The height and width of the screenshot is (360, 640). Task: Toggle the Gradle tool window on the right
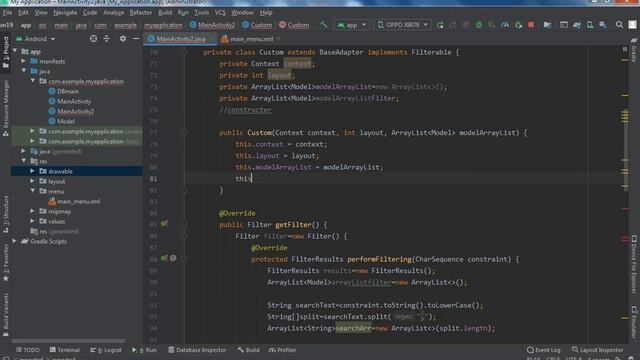(634, 50)
